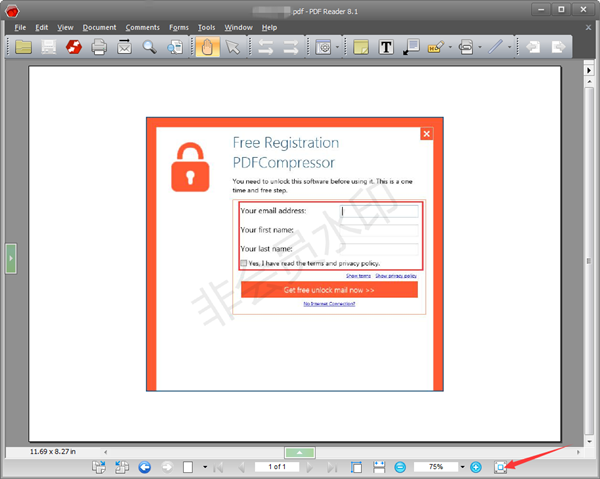600x479 pixels.
Task: Set view to Actual Size icon
Action: [x=356, y=467]
